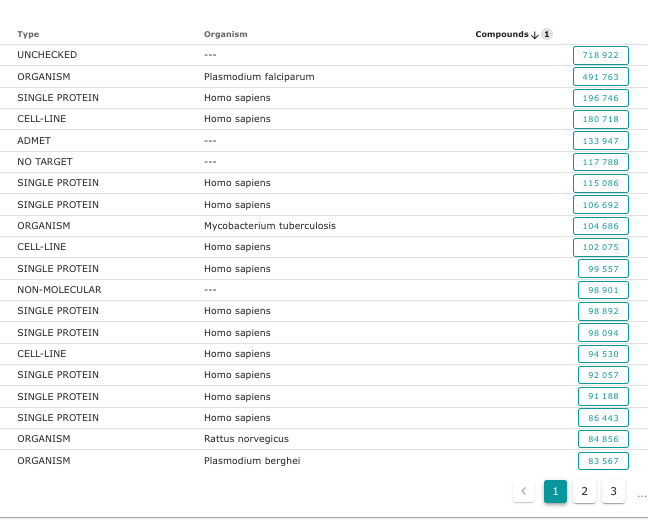Open the 98 901 NON-MOLECULAR compounds count
Viewport: 648px width, 520px height.
(x=603, y=290)
